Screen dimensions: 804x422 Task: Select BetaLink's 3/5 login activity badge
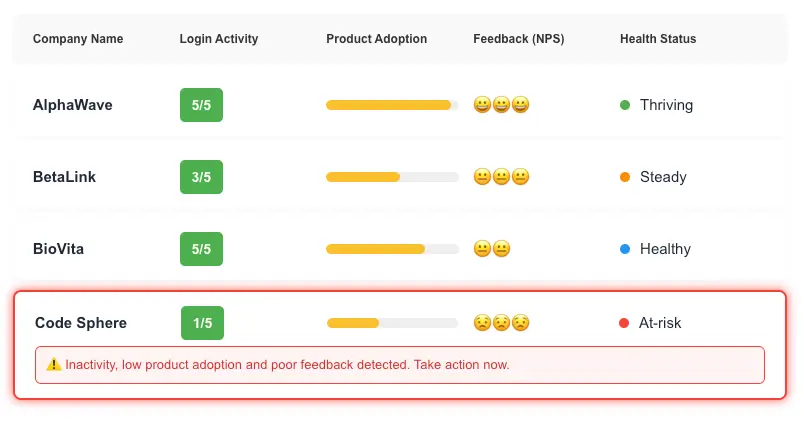click(x=202, y=177)
